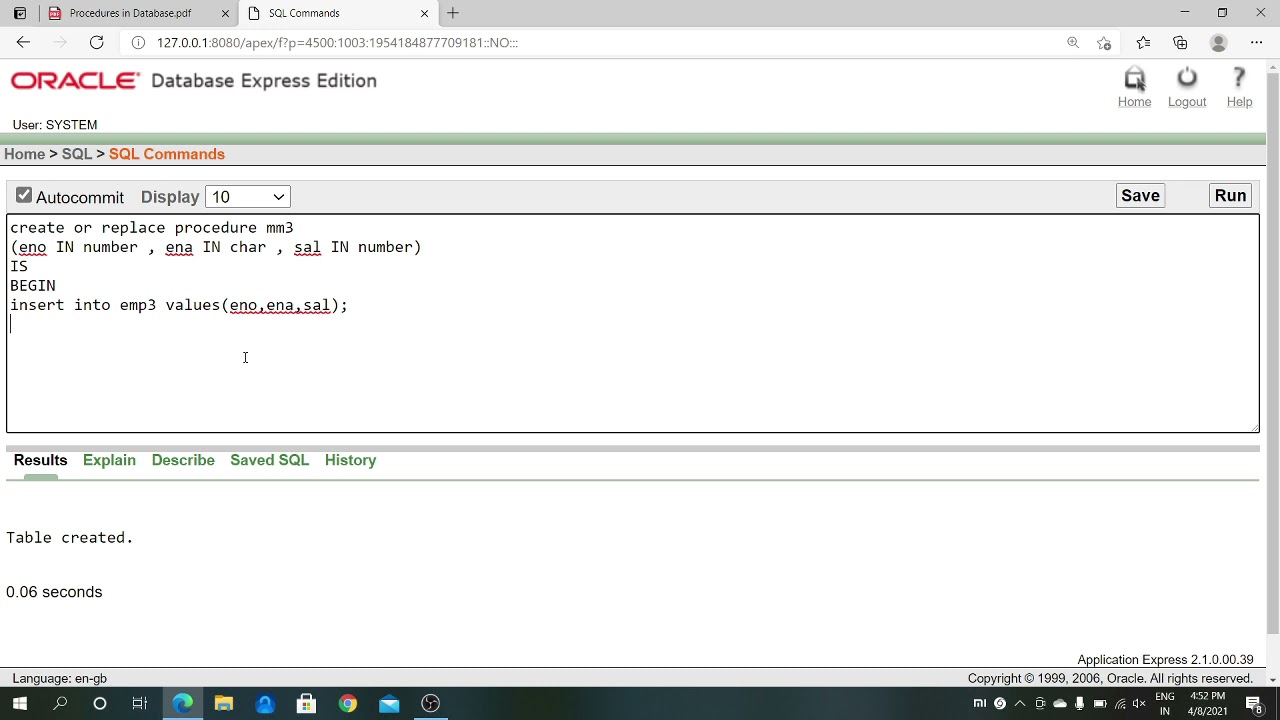The image size is (1280, 720).
Task: Open Google Chrome from taskbar
Action: click(347, 704)
